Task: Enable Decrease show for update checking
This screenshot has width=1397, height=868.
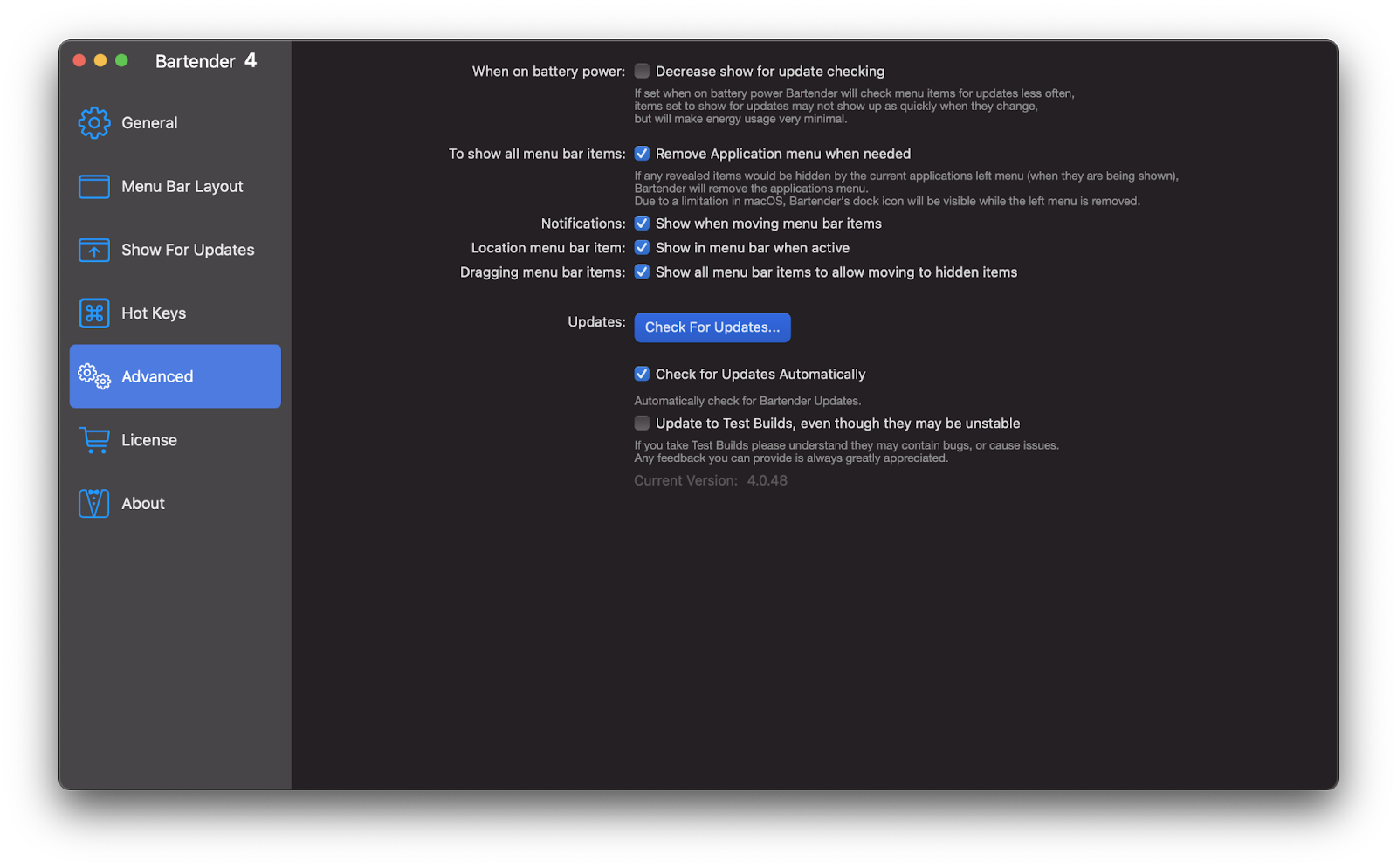Action: (642, 71)
